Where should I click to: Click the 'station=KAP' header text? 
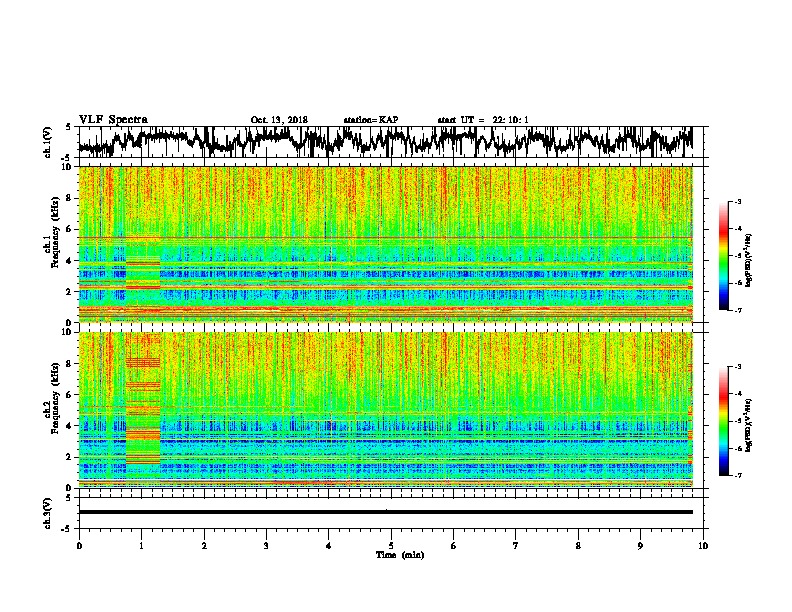coord(371,120)
